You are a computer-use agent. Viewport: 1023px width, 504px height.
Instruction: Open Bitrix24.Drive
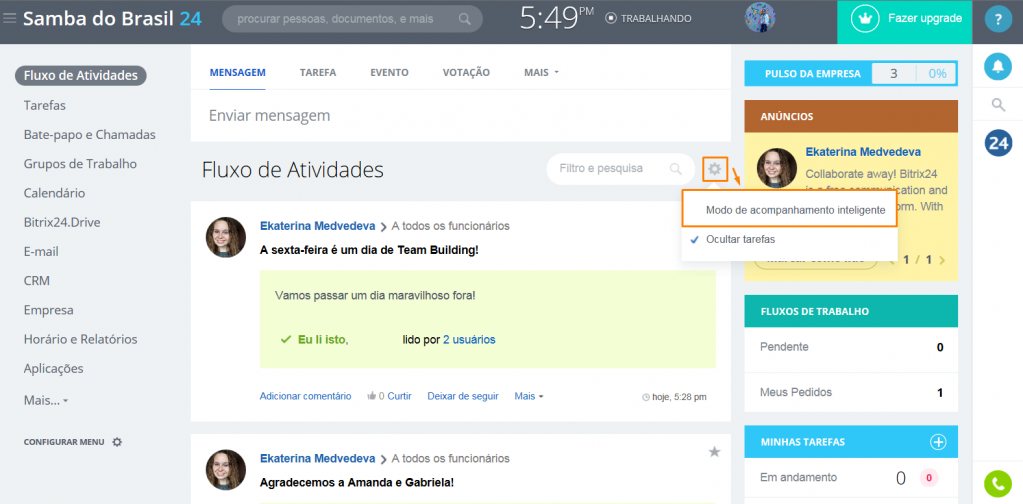coord(62,222)
